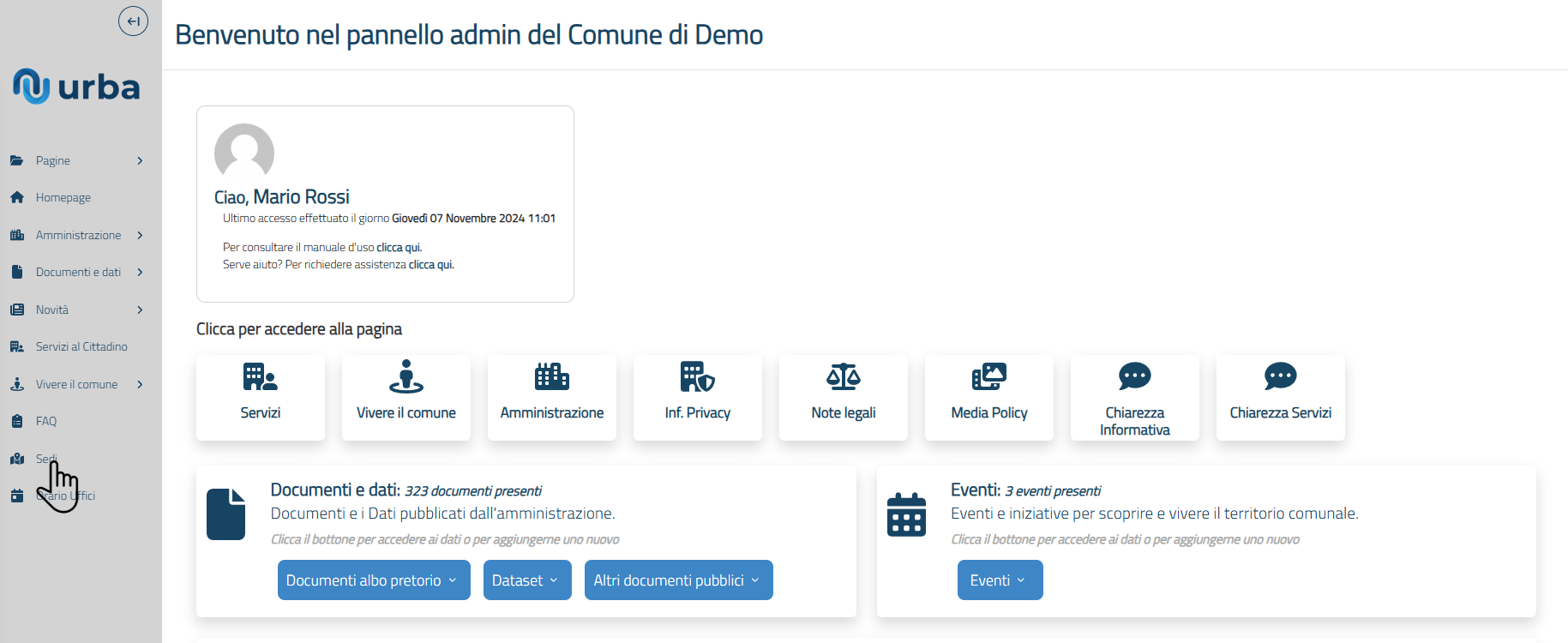The image size is (1568, 643).
Task: Open the Amministrazione shortcut tile
Action: point(551,398)
